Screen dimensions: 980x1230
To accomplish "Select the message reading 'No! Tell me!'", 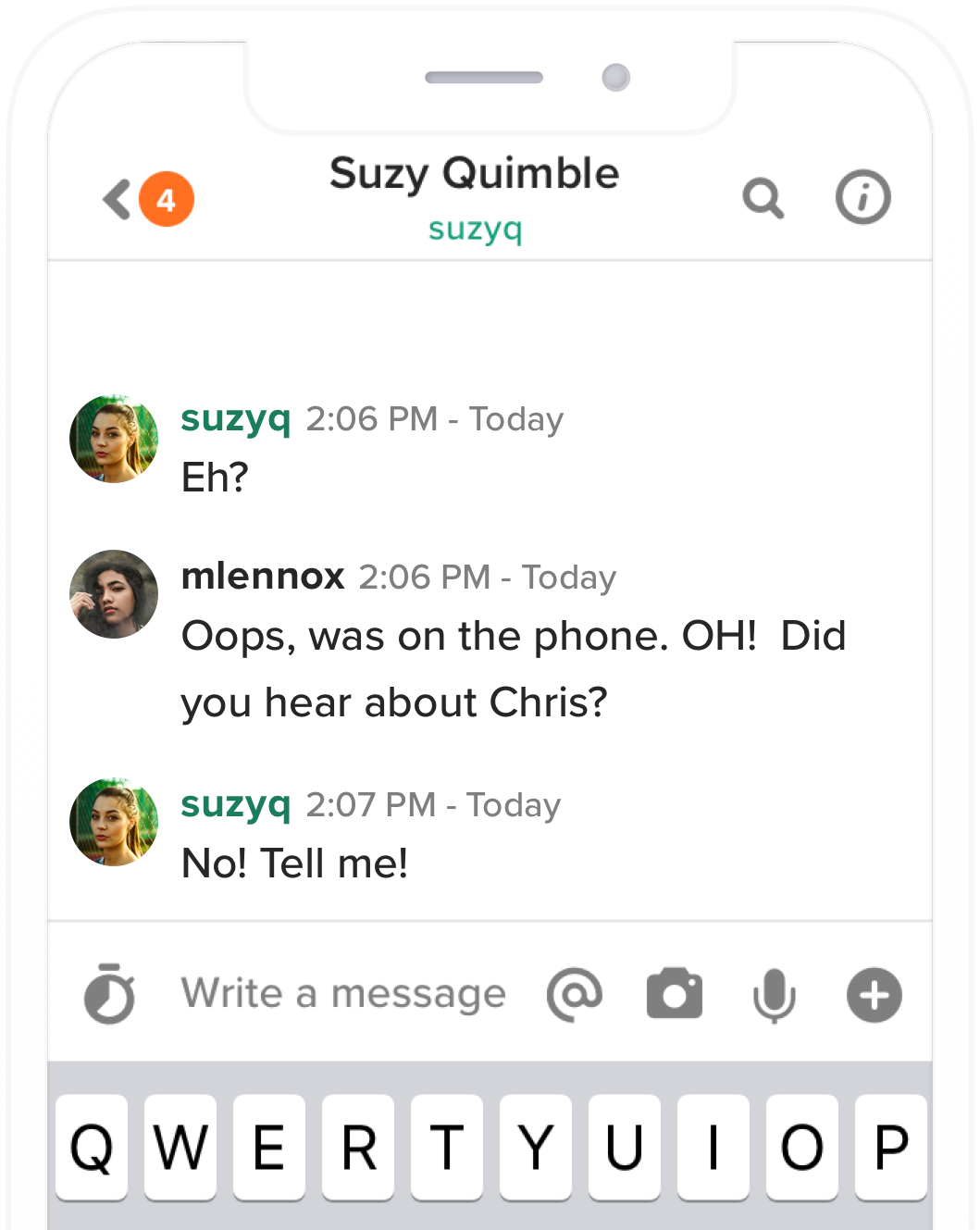I will pos(295,863).
